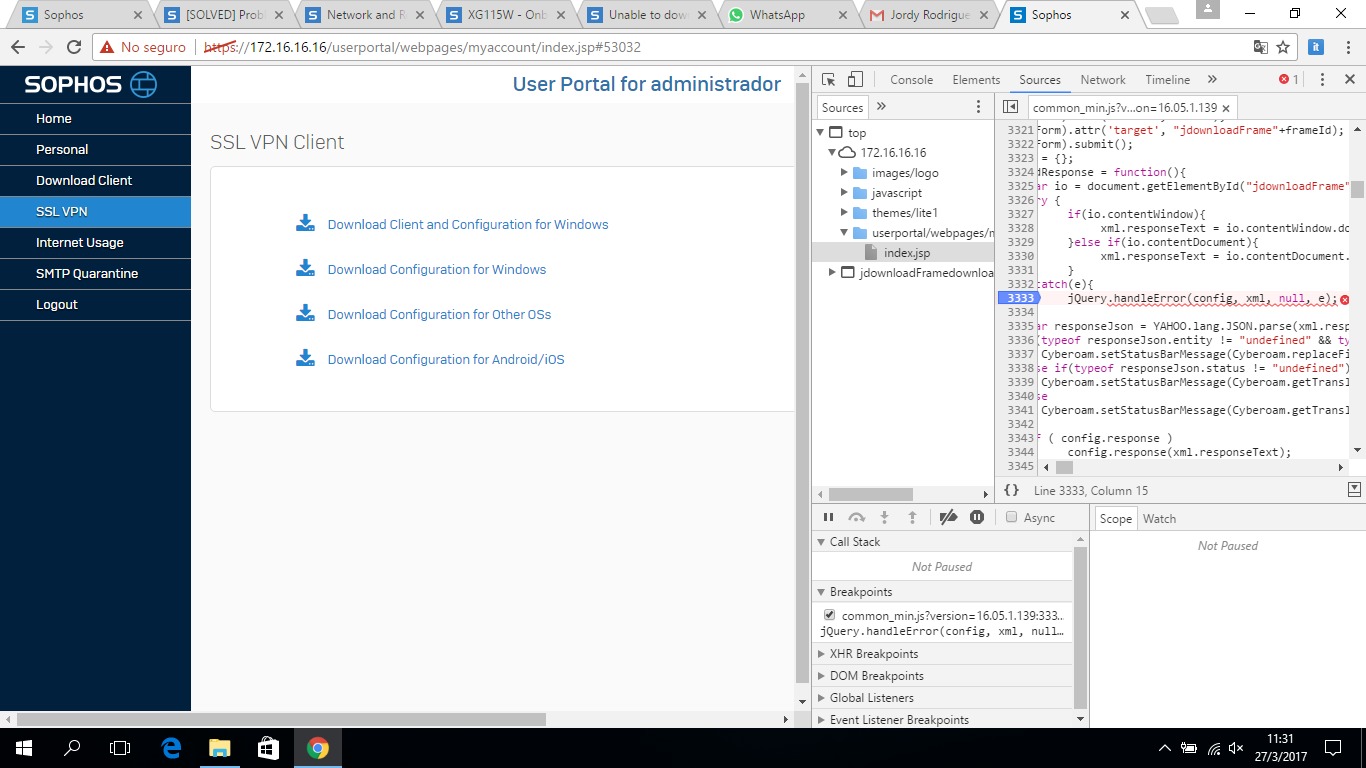This screenshot has width=1366, height=768.
Task: Click the breakpoint marker on line 3333
Action: click(x=1019, y=298)
